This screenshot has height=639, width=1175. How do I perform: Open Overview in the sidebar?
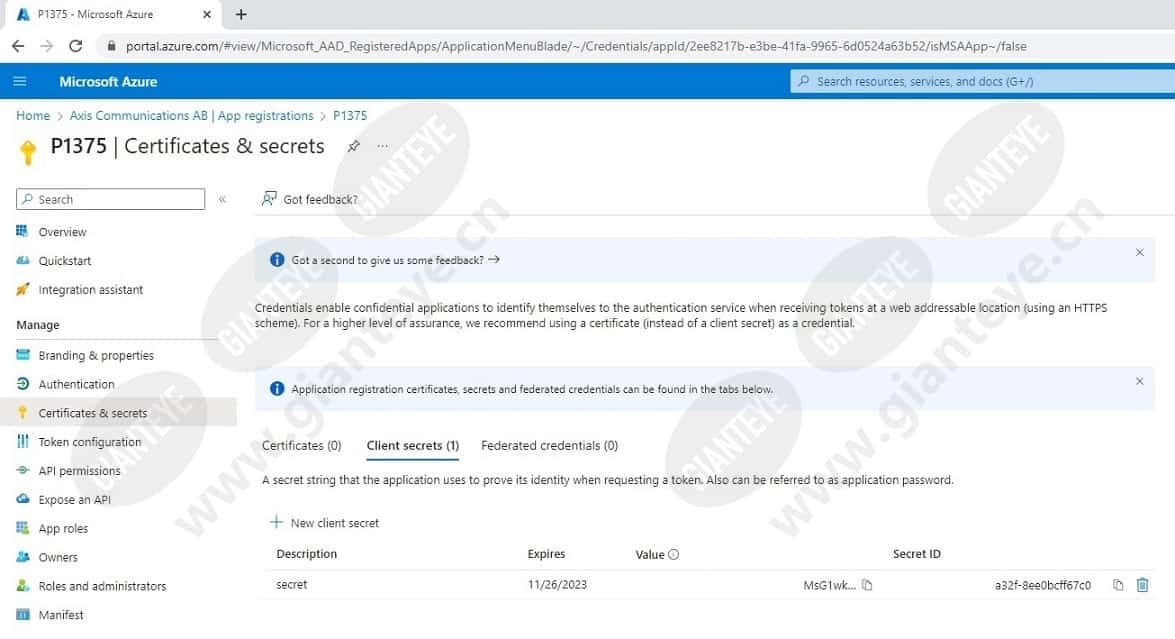62,231
